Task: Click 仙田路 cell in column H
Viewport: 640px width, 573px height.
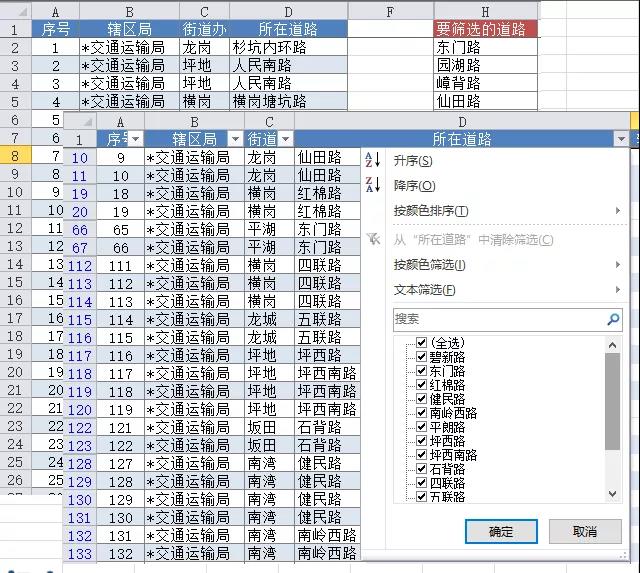Action: [x=486, y=101]
